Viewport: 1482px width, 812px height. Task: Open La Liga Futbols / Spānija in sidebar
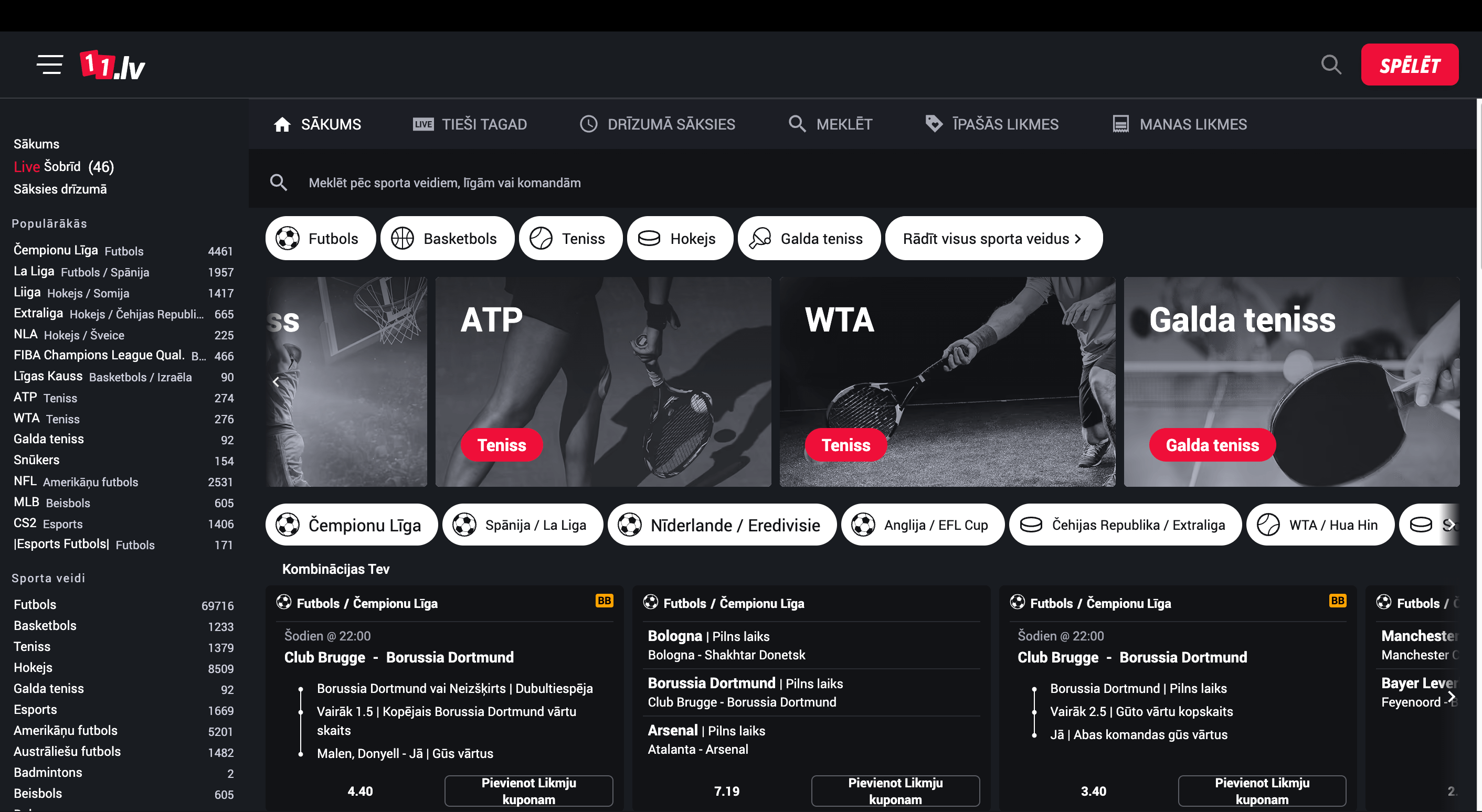[123, 271]
